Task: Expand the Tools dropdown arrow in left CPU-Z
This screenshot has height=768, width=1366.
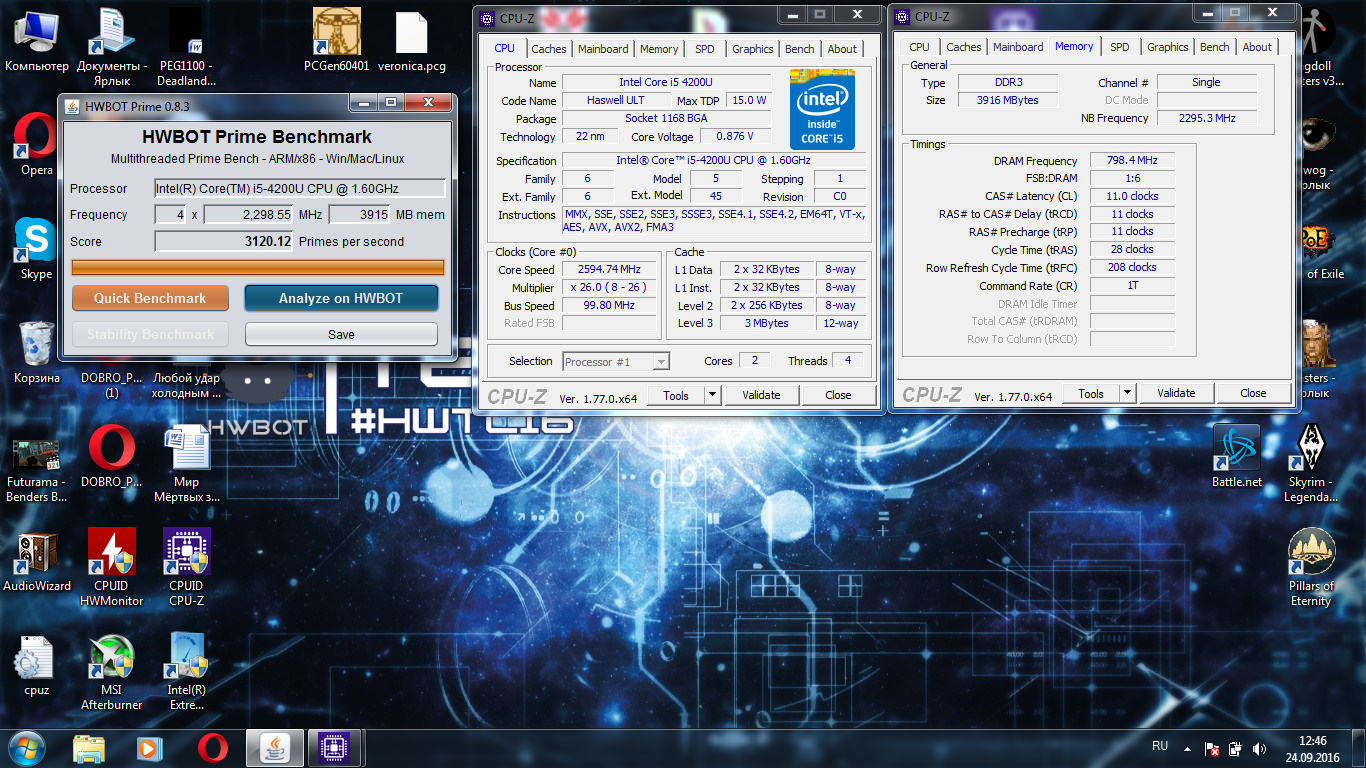Action: [x=712, y=395]
